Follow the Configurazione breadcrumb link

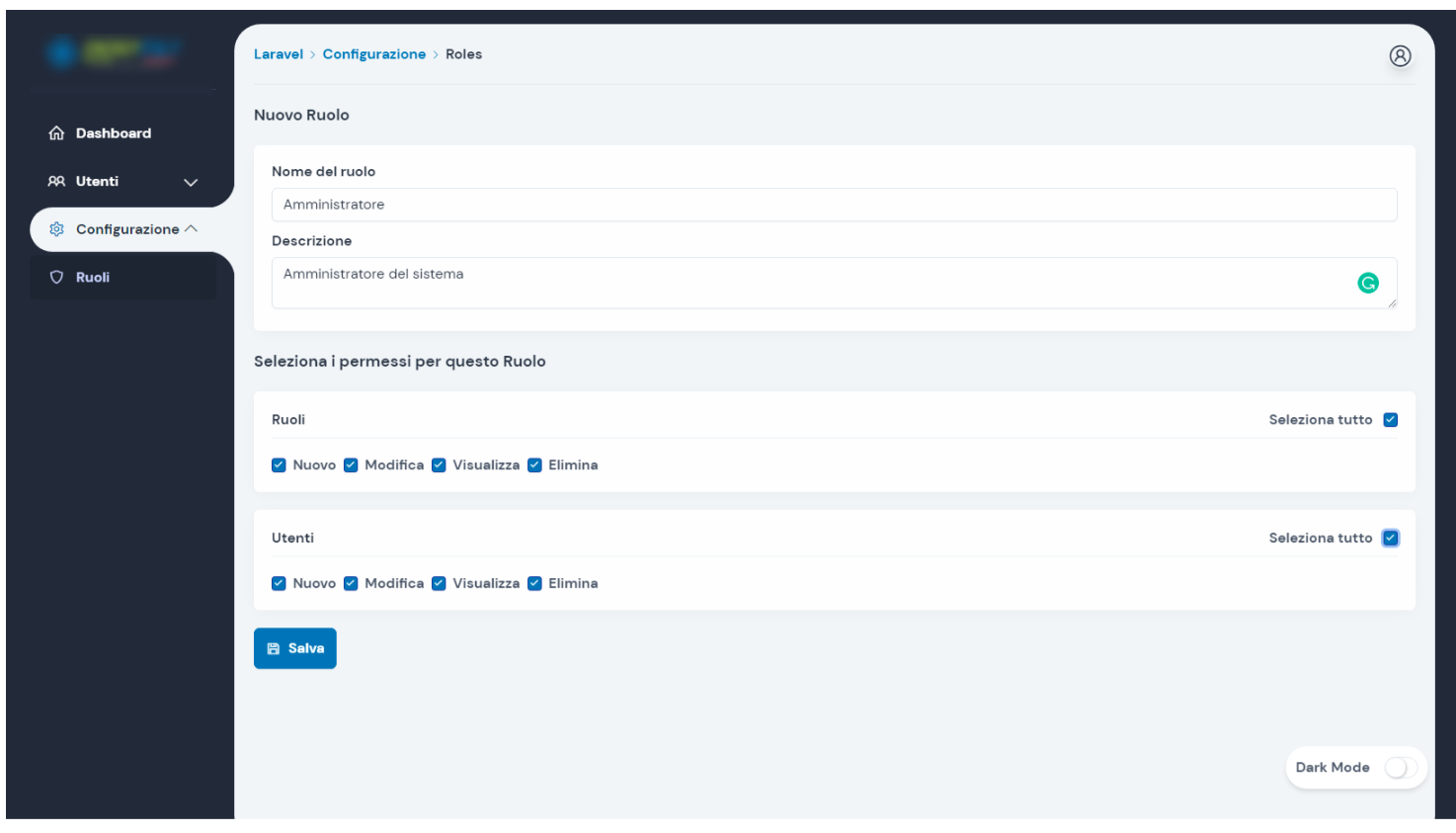[x=374, y=54]
